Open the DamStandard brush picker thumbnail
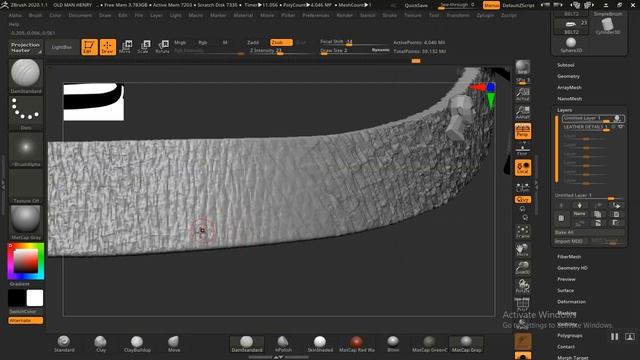The image size is (640, 360). 26,76
